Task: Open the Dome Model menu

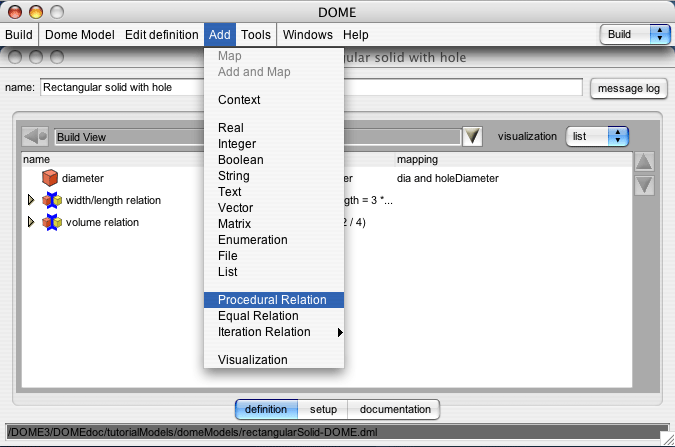Action: 80,34
